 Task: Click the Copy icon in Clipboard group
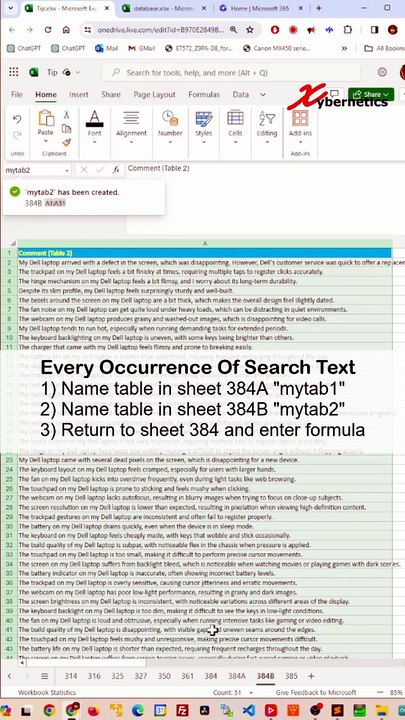(x=67, y=129)
